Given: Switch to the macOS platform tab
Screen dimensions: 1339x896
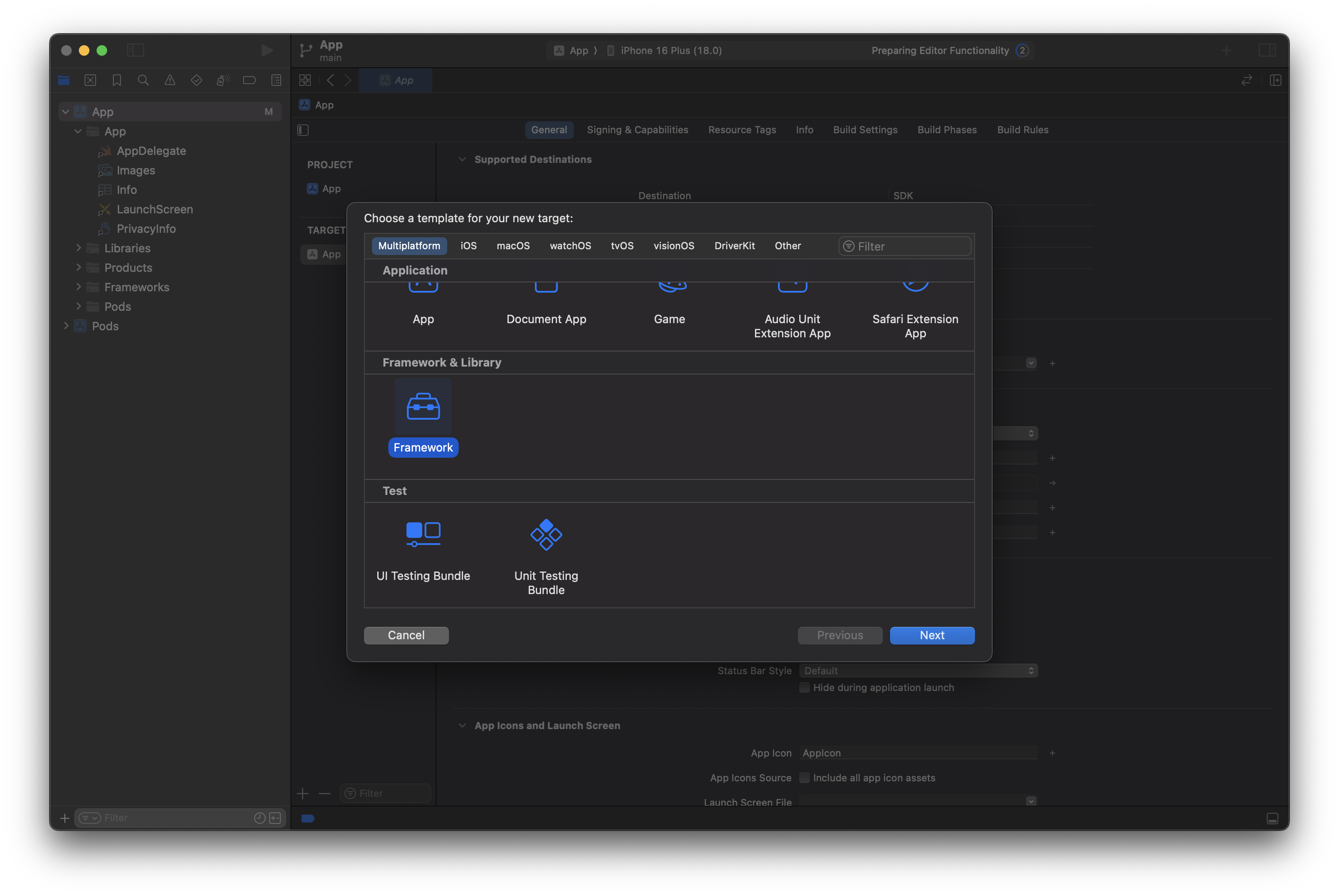Looking at the screenshot, I should pos(513,246).
